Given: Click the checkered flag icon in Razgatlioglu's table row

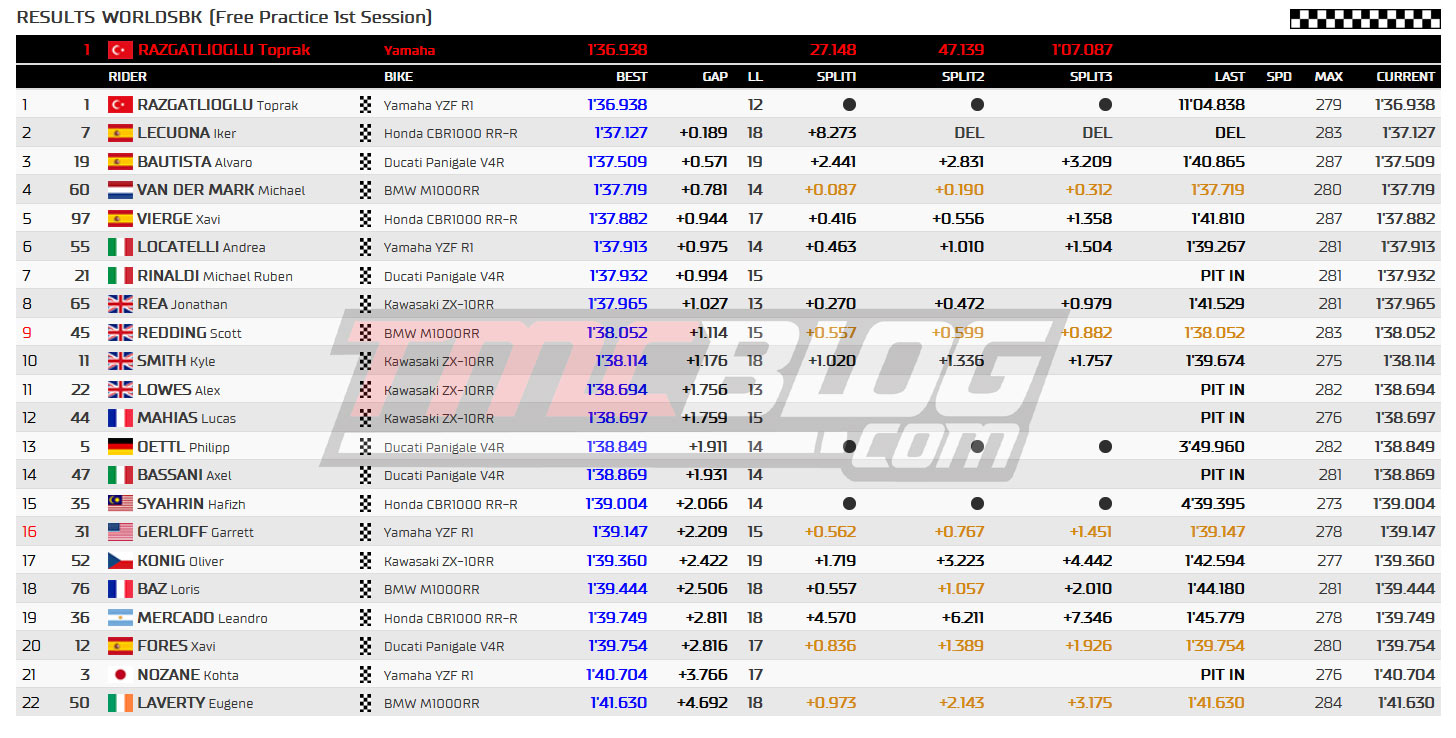Looking at the screenshot, I should (x=365, y=105).
